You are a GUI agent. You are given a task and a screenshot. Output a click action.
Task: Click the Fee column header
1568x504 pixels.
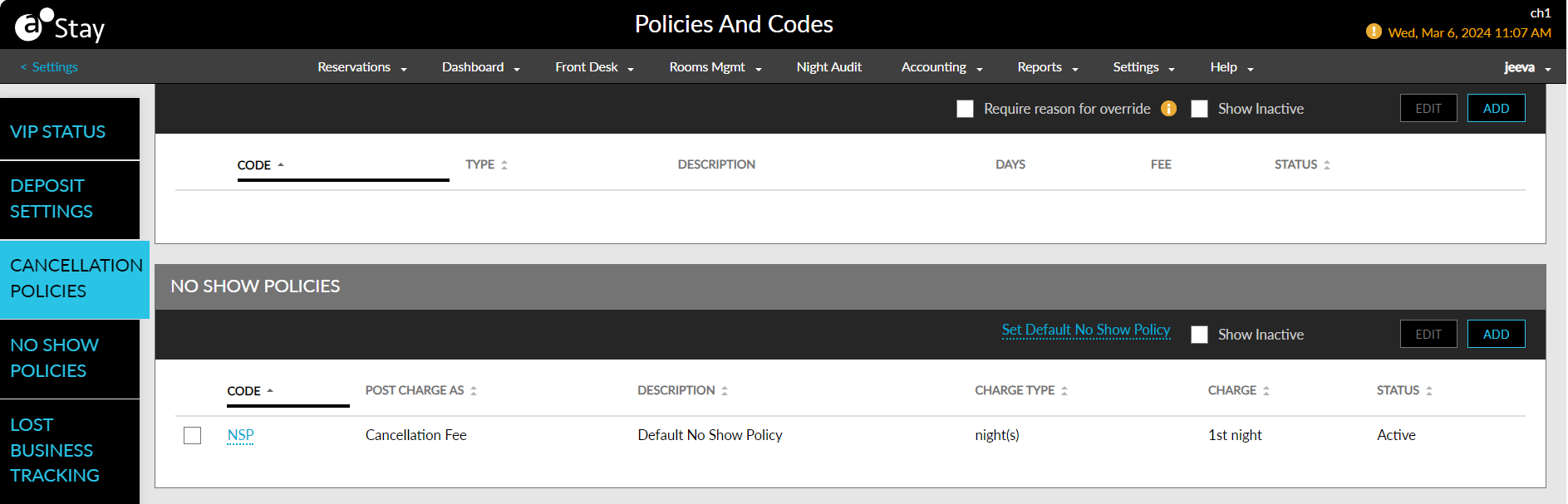point(1161,164)
